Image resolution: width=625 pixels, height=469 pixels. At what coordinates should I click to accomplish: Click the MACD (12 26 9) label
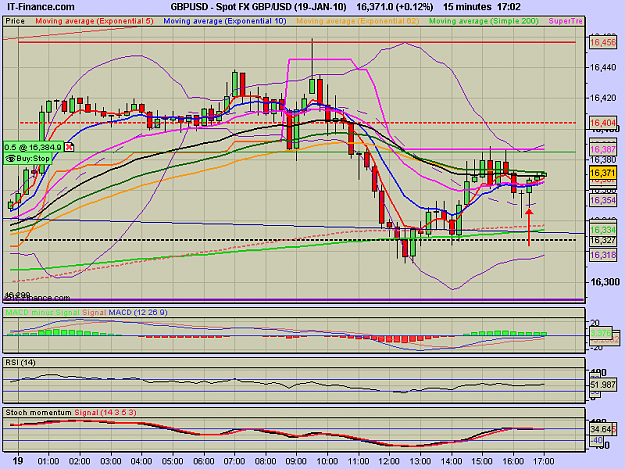tap(138, 313)
